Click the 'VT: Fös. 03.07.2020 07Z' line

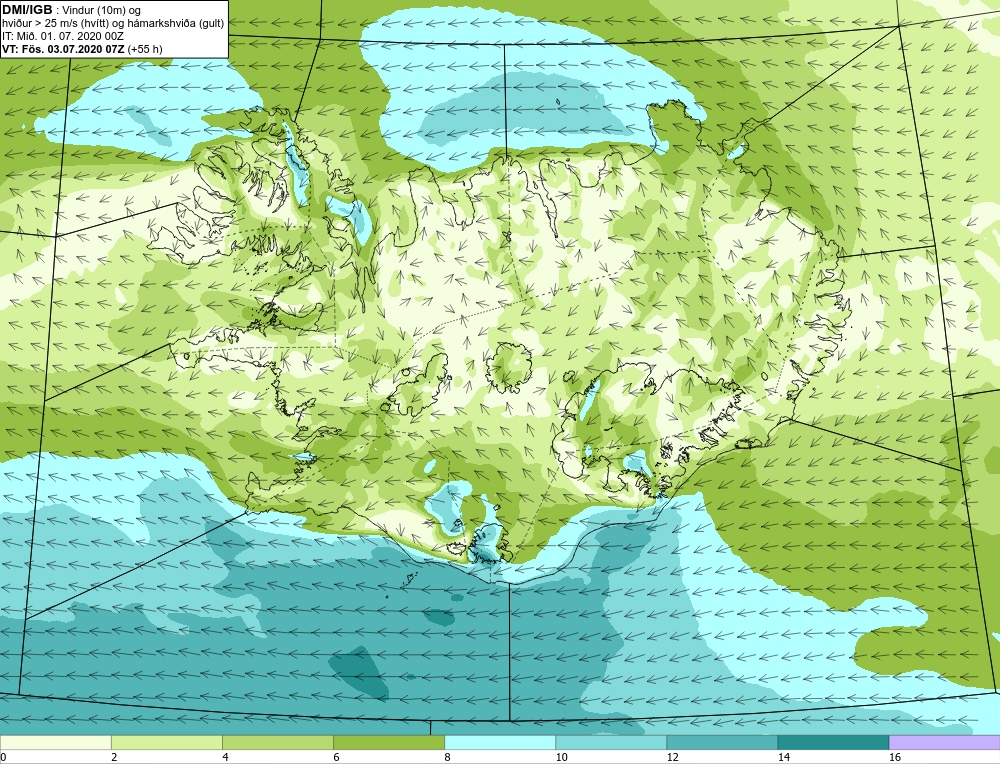click(x=64, y=48)
